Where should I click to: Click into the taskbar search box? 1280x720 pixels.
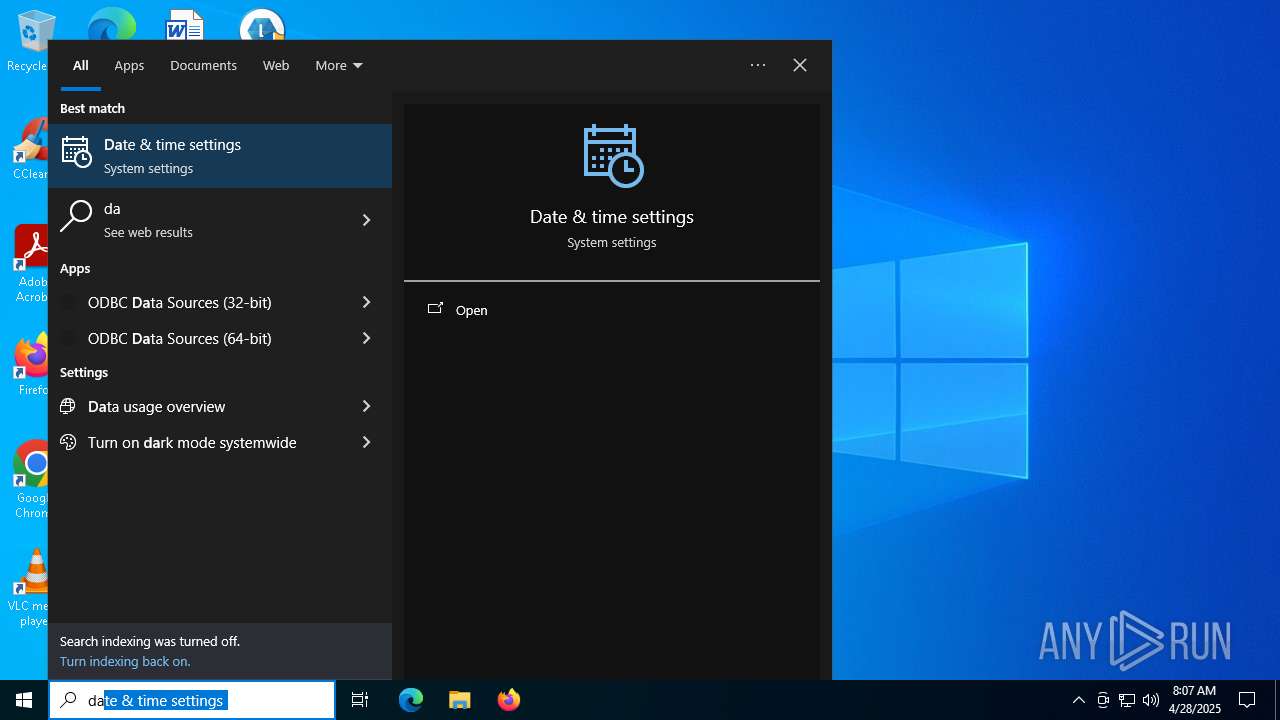pos(192,700)
